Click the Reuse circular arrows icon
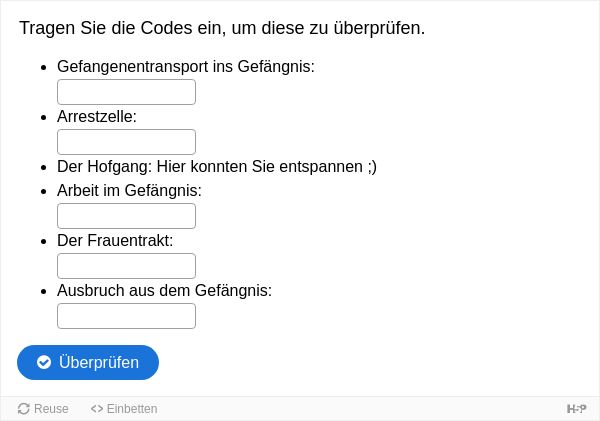The height and width of the screenshot is (421, 600). point(24,409)
